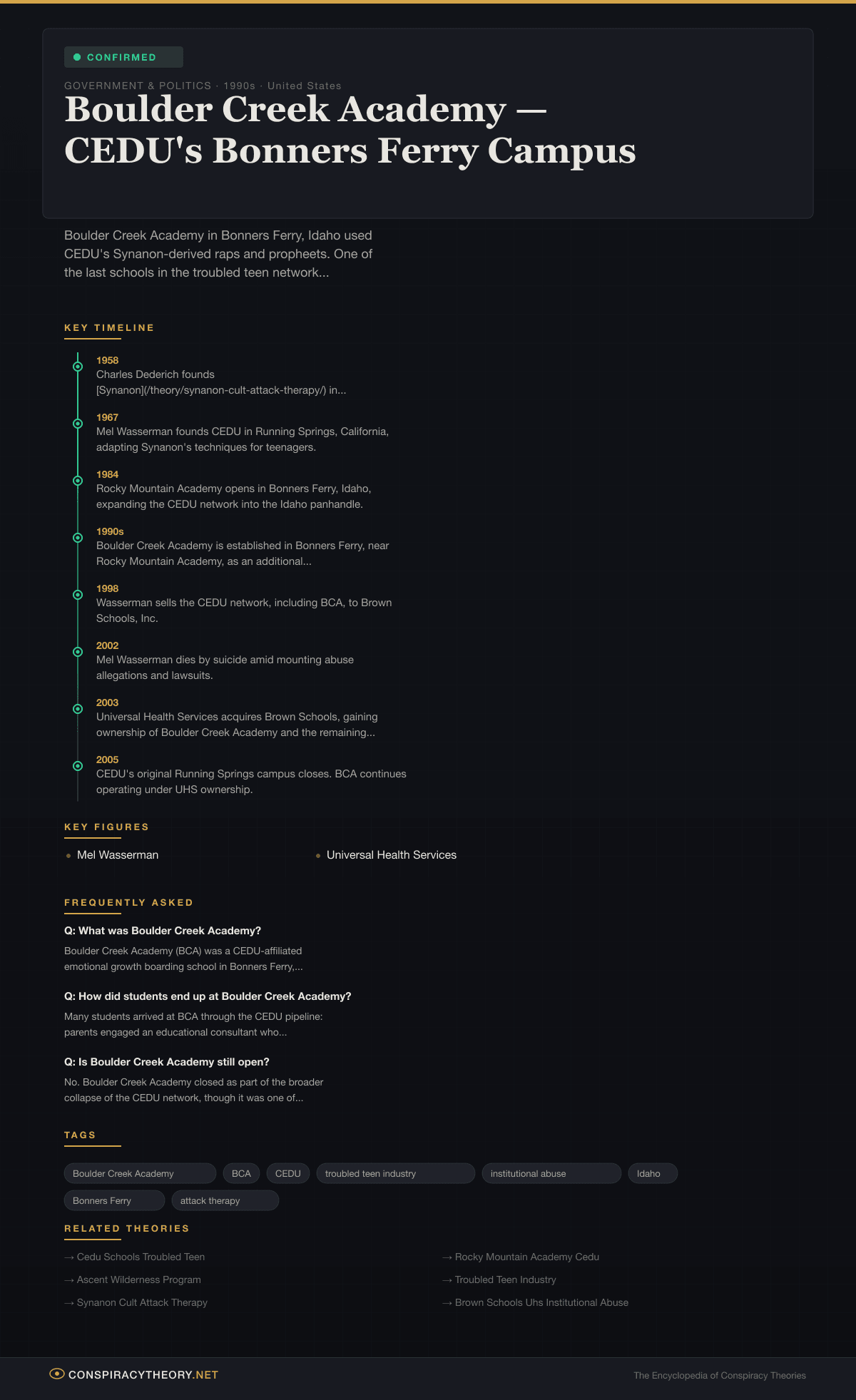The image size is (856, 1400).
Task: Click the 1998 timeline marker dot
Action: click(x=78, y=595)
